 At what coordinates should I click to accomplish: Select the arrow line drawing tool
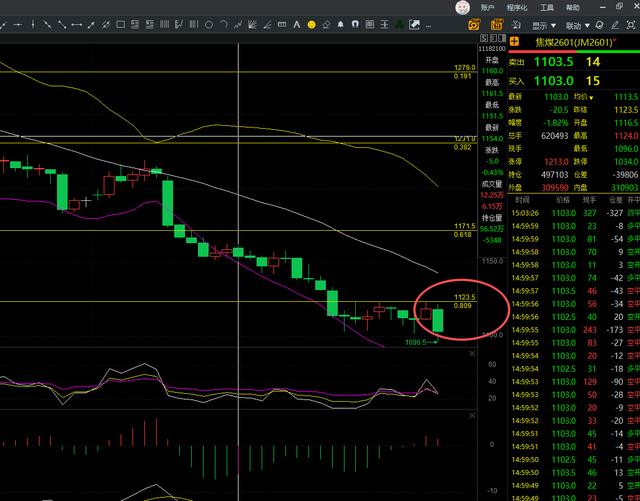point(91,25)
